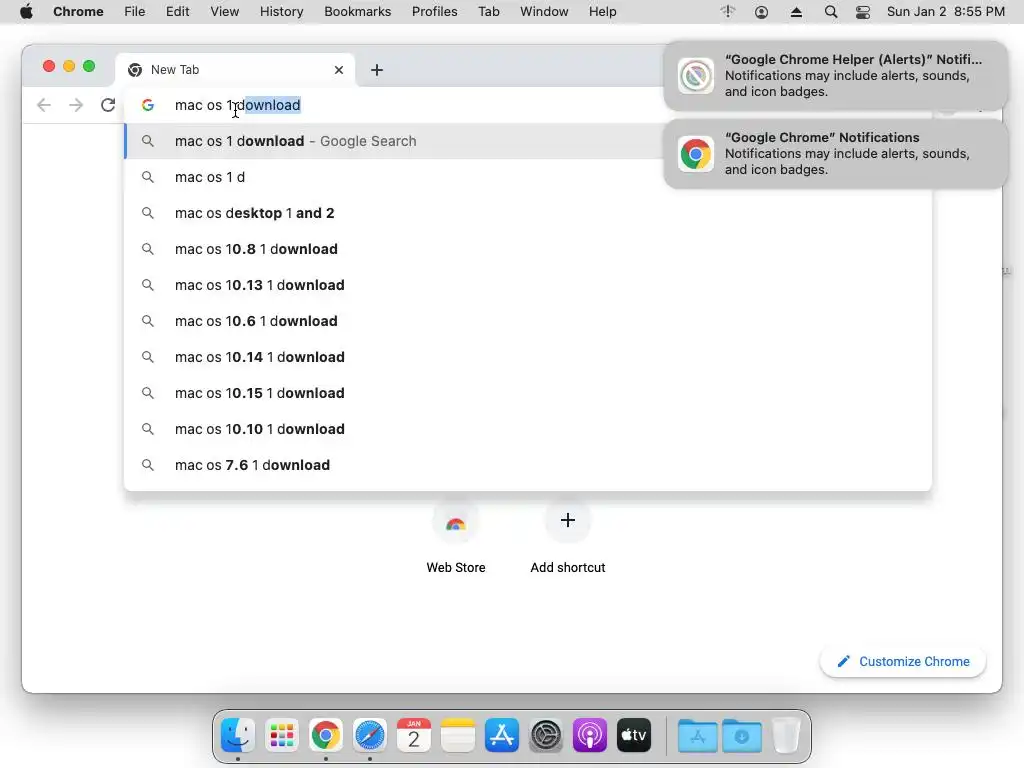Viewport: 1024px width, 768px height.
Task: Click the Customize Chrome button
Action: 903,662
